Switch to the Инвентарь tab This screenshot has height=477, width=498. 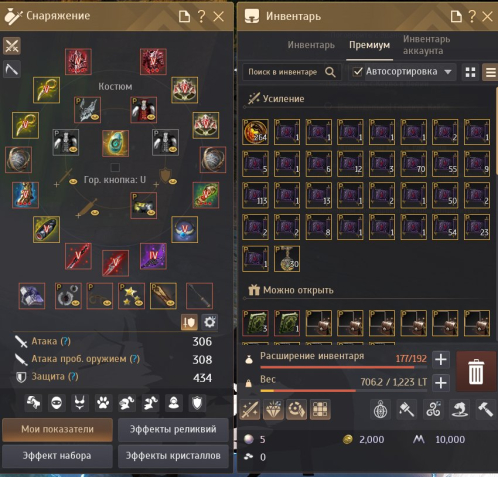pos(311,45)
